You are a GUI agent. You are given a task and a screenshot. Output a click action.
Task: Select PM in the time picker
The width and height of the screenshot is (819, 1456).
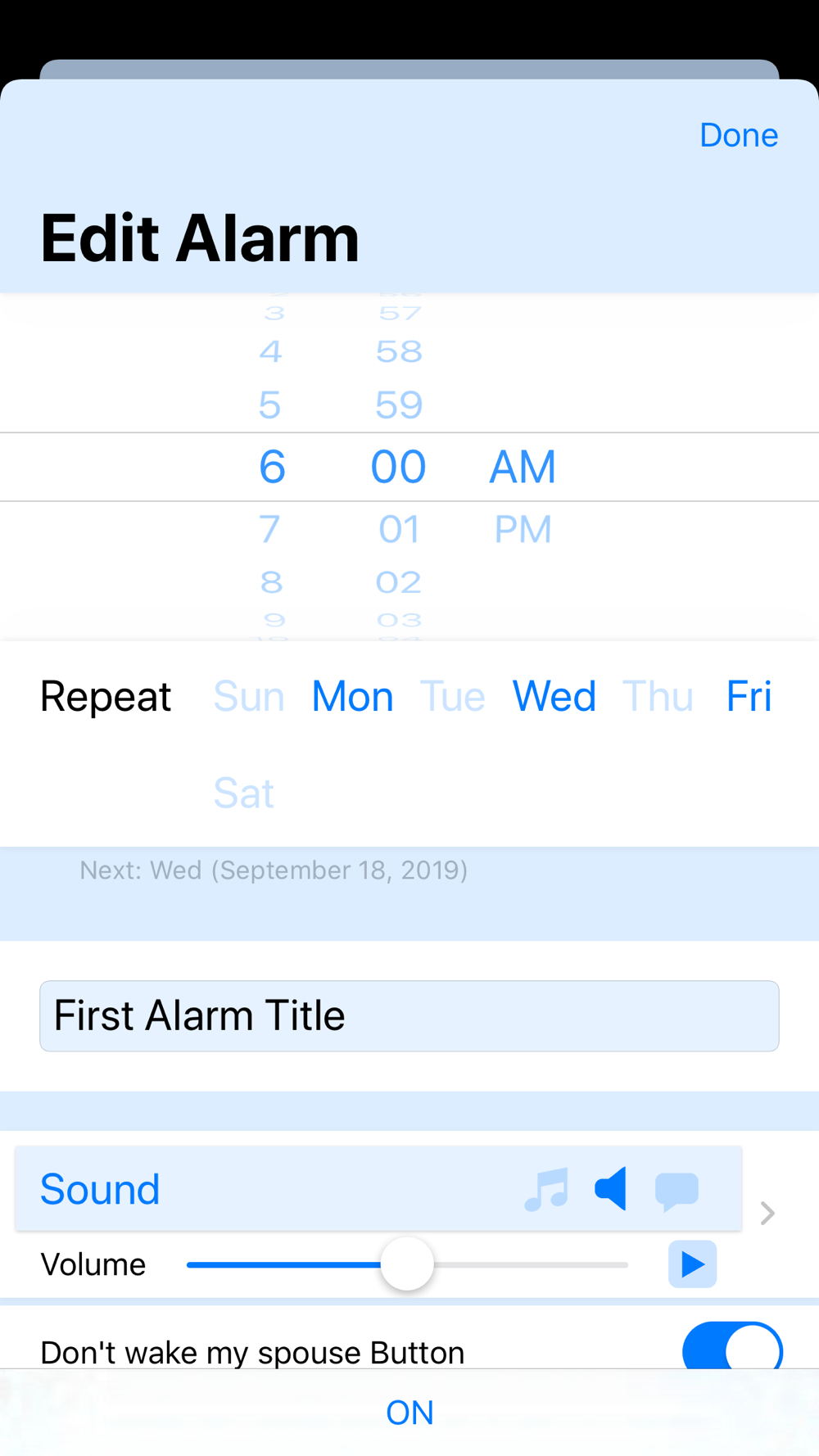click(523, 530)
